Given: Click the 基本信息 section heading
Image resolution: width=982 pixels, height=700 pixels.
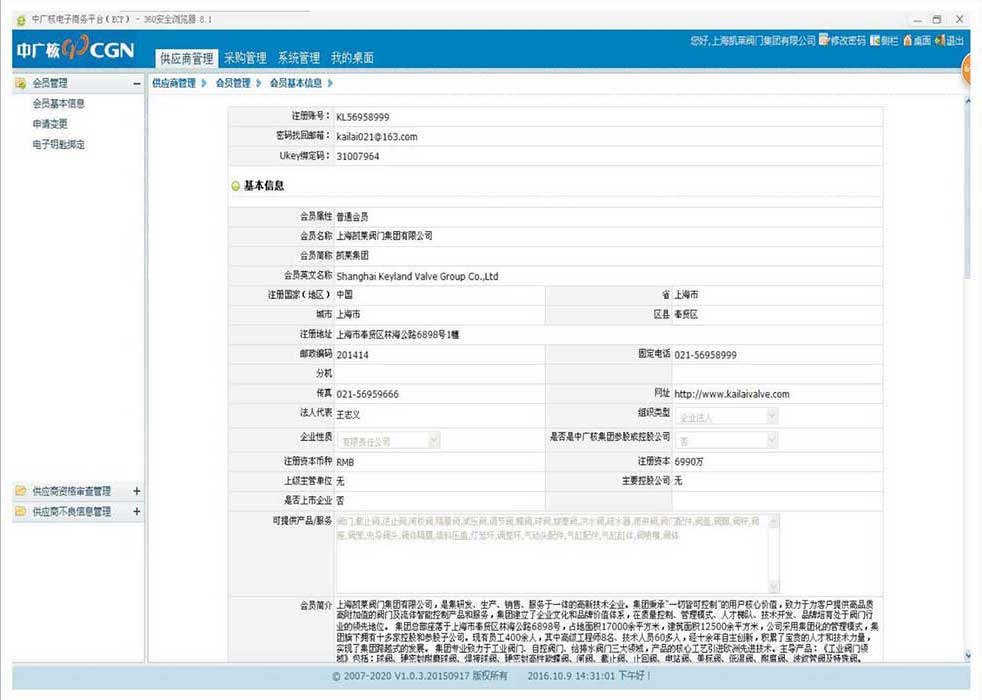Looking at the screenshot, I should click(264, 186).
